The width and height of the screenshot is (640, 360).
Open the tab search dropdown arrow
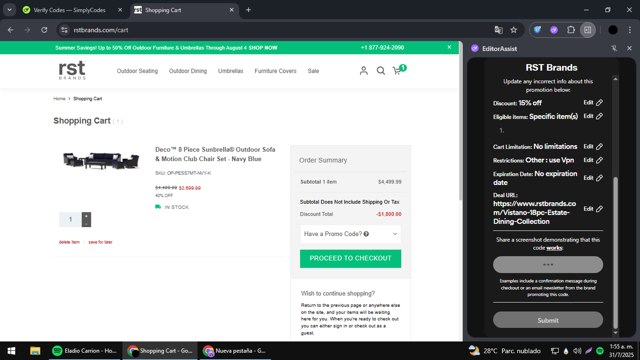(x=9, y=10)
